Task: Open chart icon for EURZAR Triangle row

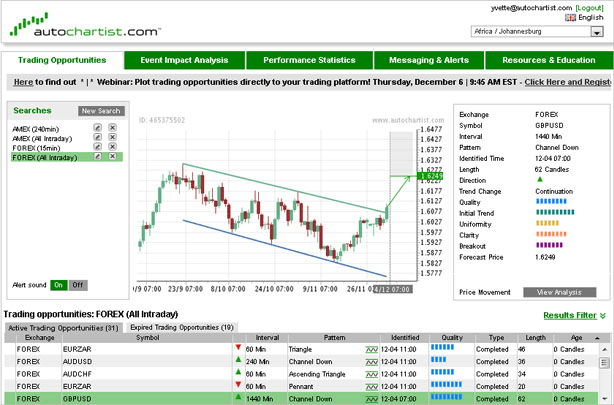Action: point(371,349)
